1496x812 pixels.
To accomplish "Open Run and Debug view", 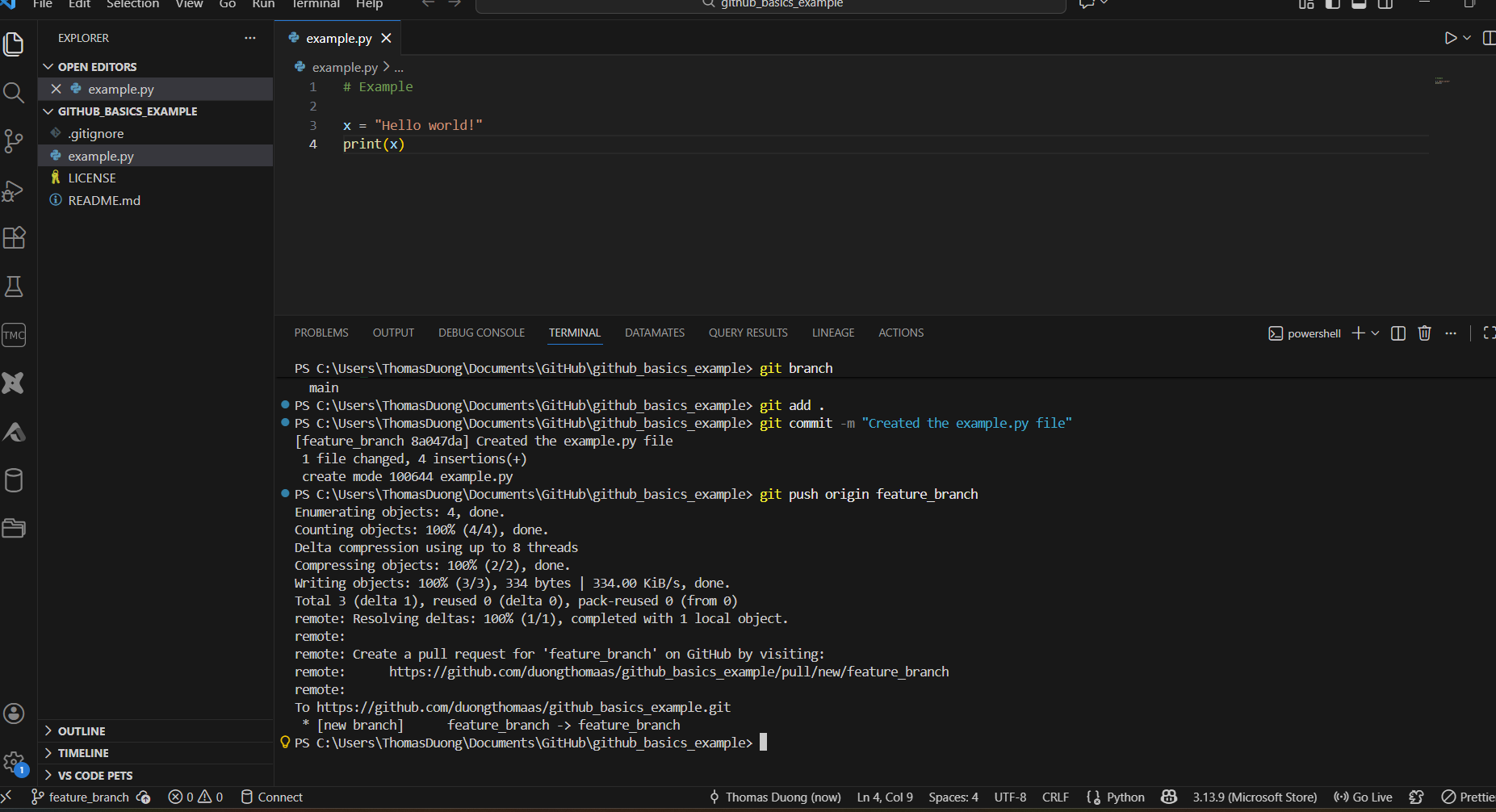I will click(x=14, y=190).
